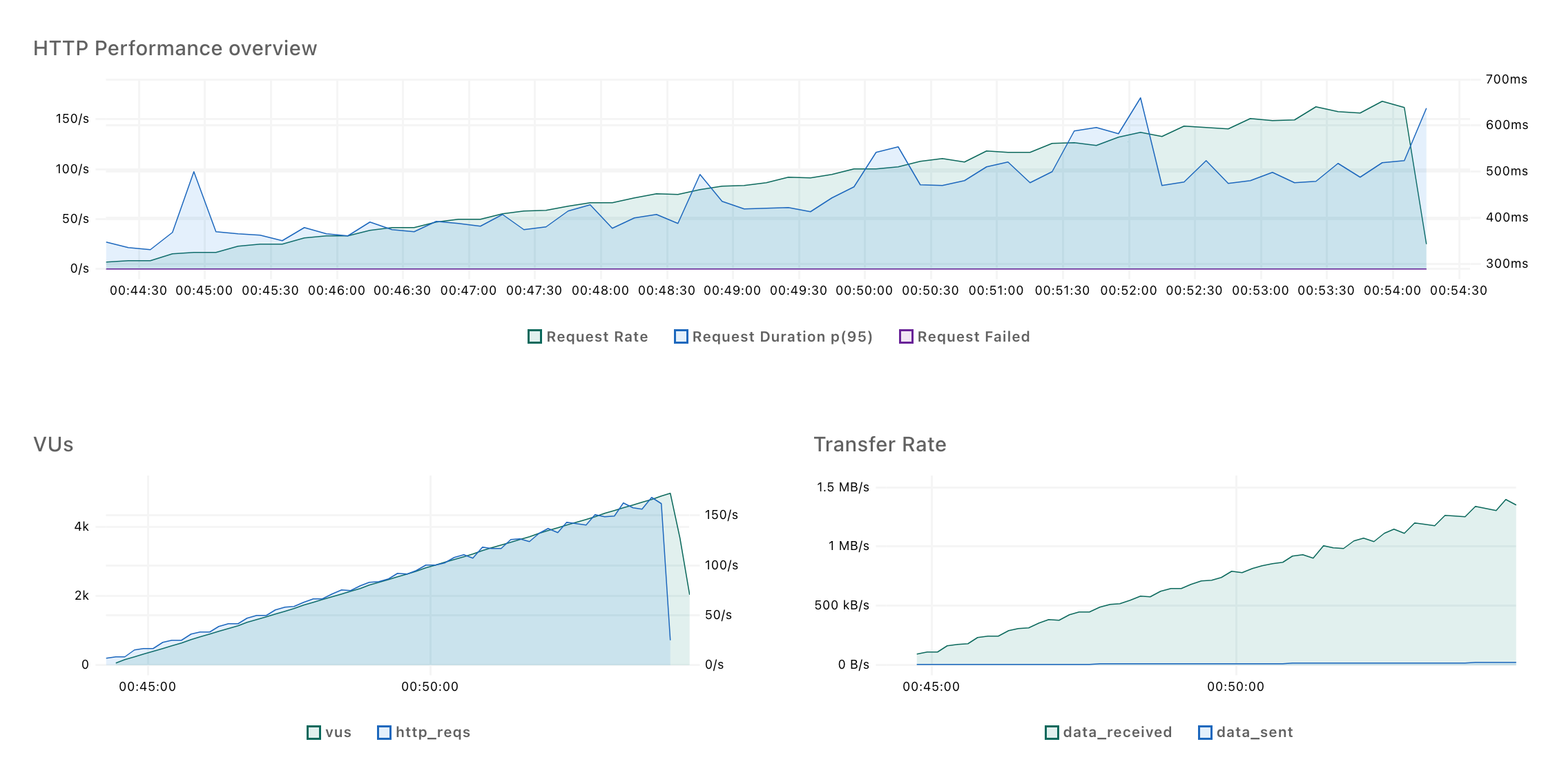
Task: Toggle data_received legend swatch
Action: click(x=1052, y=732)
